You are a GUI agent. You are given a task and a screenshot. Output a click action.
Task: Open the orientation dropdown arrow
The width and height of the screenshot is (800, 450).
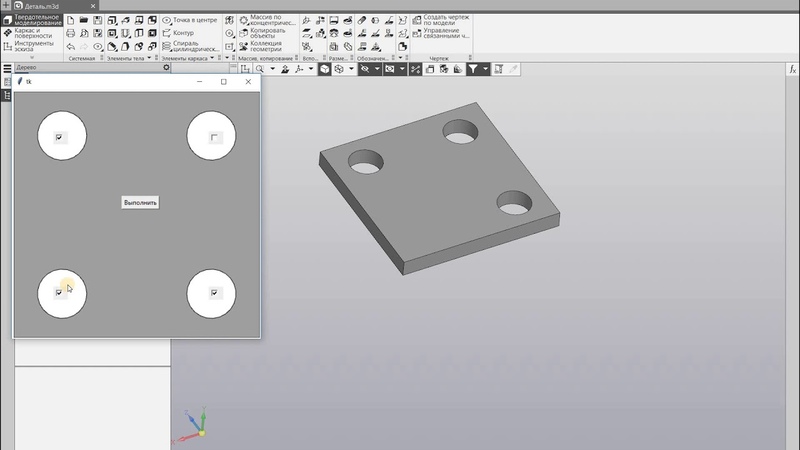click(311, 69)
